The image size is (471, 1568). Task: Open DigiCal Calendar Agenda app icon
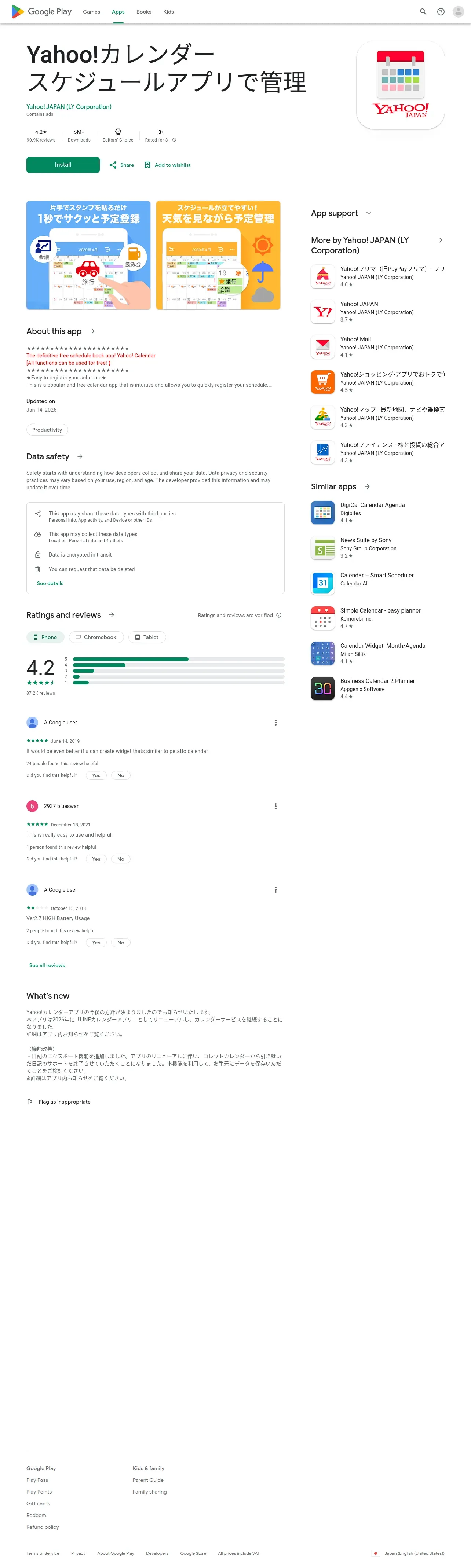323,513
